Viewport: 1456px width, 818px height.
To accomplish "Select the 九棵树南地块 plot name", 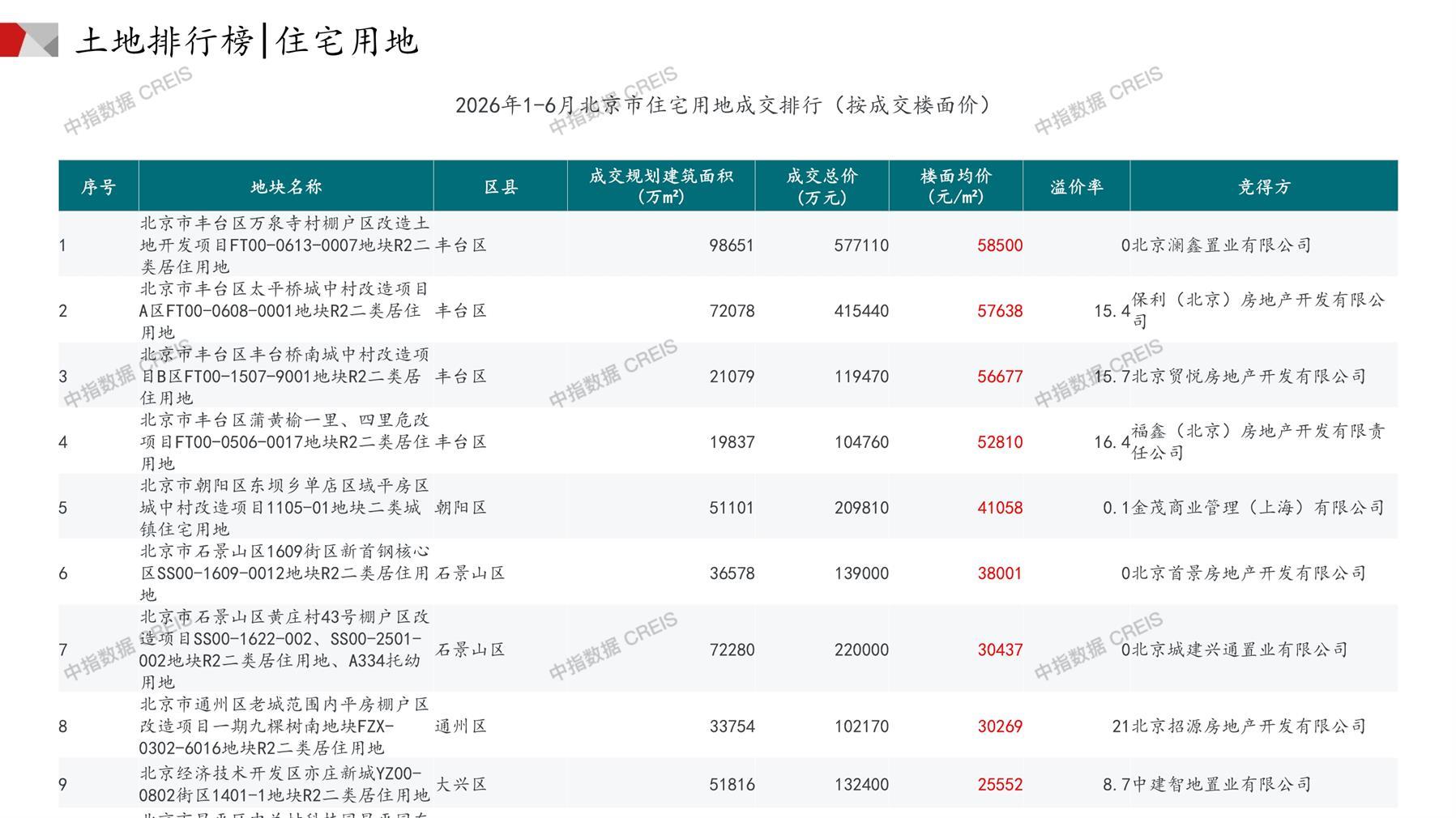I will [284, 726].
